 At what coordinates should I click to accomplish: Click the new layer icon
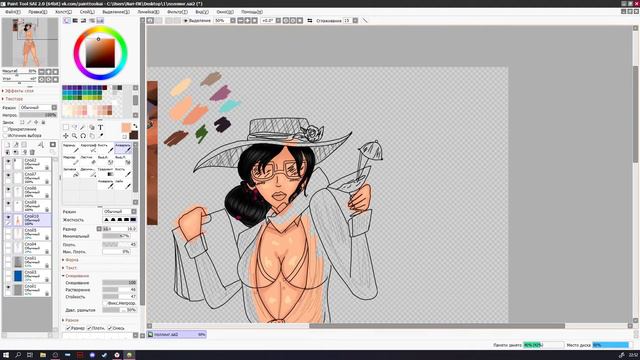(8, 144)
